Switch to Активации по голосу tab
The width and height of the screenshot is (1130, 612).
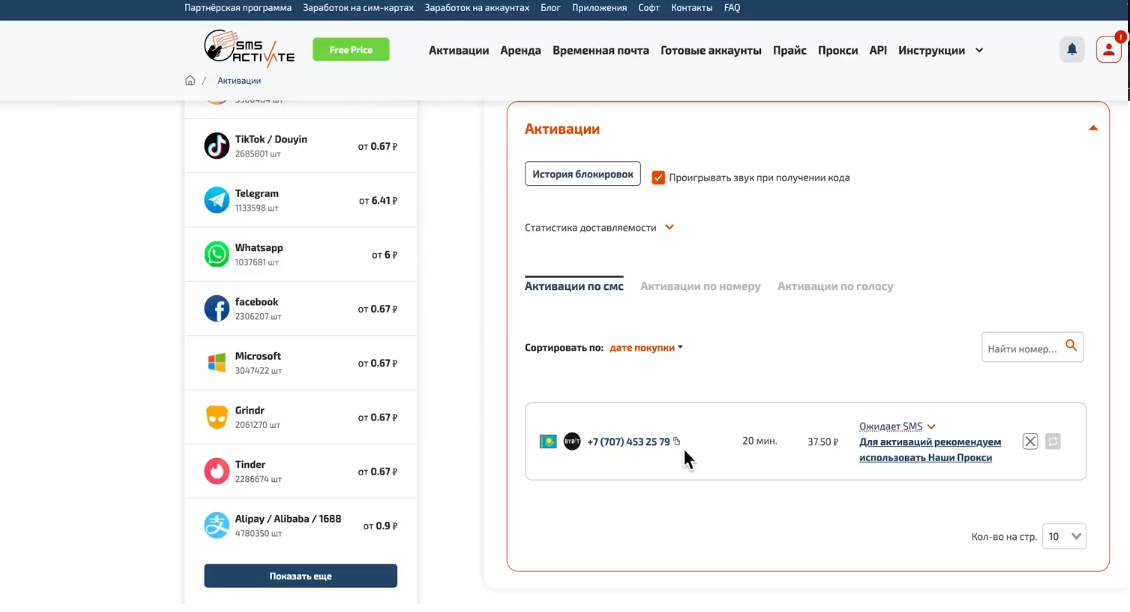(835, 286)
